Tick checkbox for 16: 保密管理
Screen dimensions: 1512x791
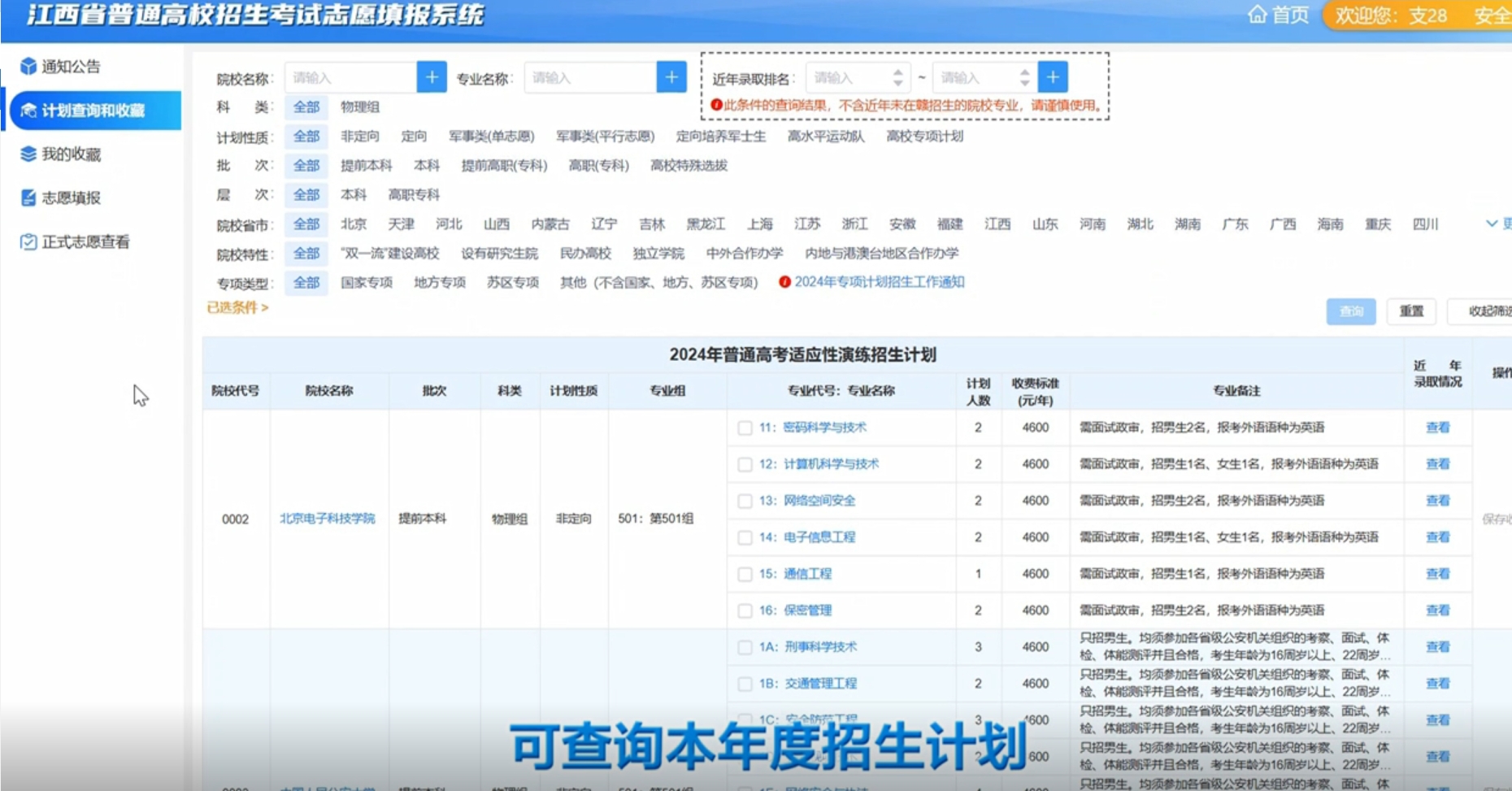745,611
